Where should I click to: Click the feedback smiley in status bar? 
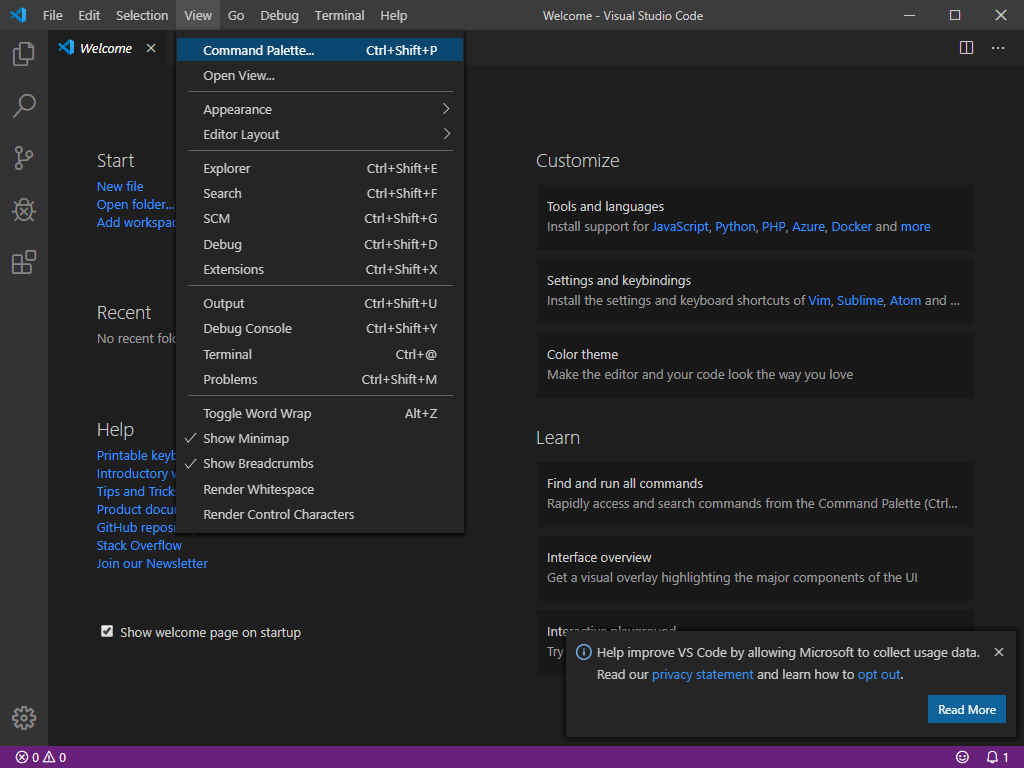click(962, 757)
